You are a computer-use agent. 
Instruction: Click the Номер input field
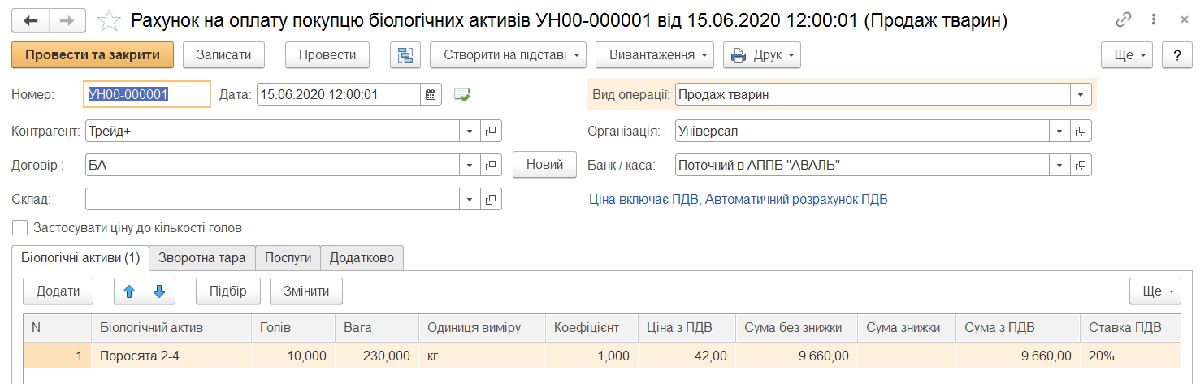click(x=147, y=94)
